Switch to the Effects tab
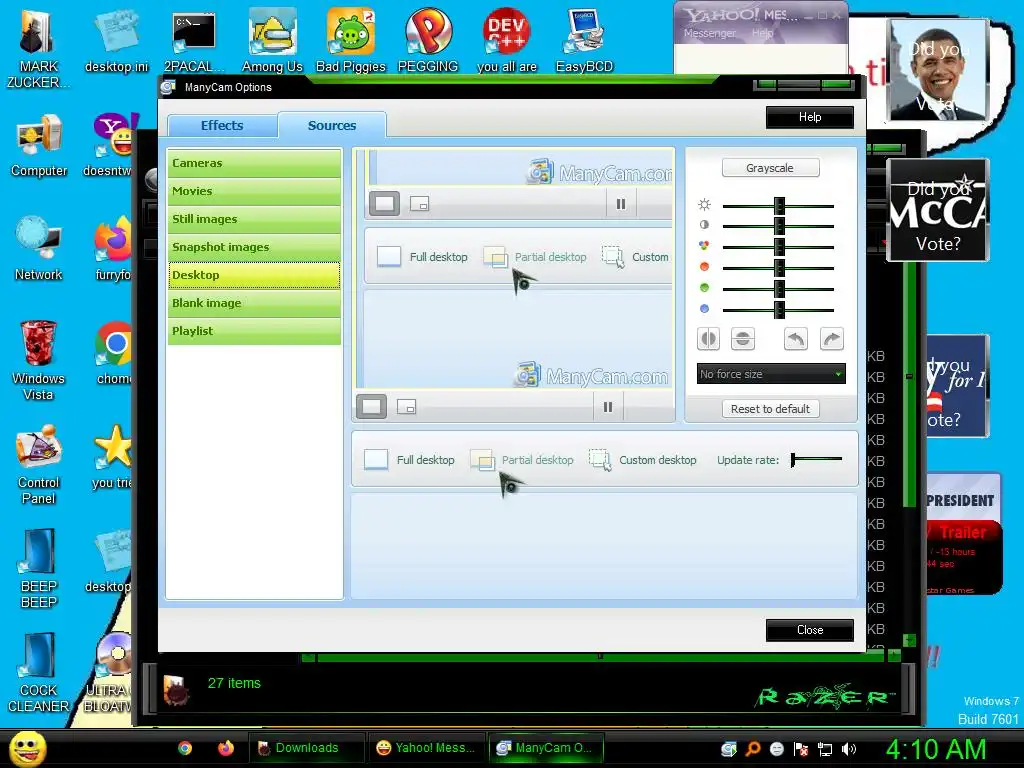The width and height of the screenshot is (1024, 768). point(222,125)
